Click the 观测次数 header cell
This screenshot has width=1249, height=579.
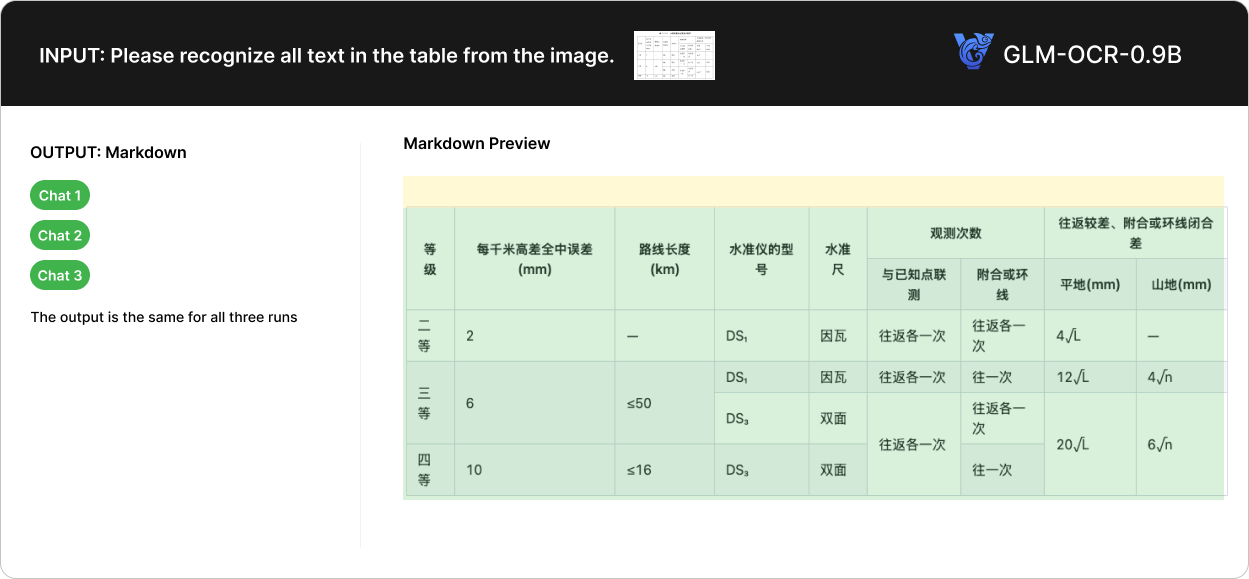[955, 233]
